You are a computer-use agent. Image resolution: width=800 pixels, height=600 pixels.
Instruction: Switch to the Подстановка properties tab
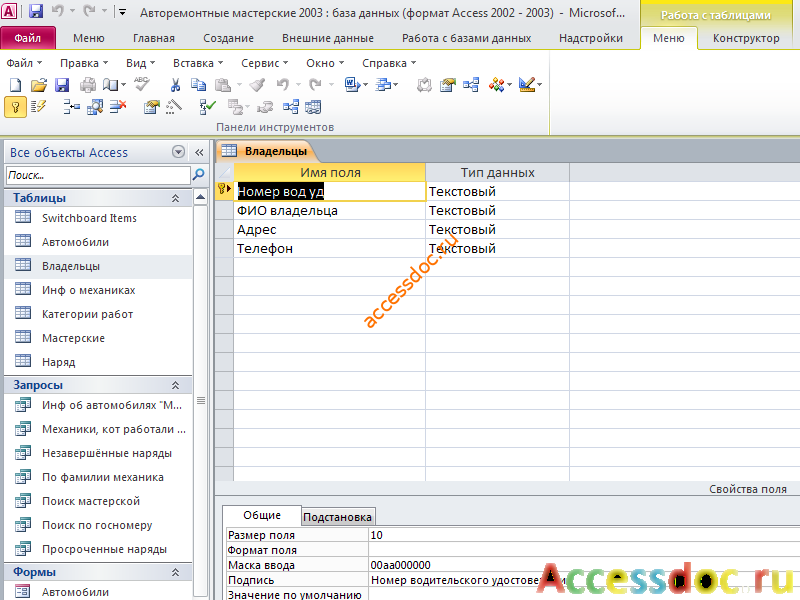(x=337, y=517)
